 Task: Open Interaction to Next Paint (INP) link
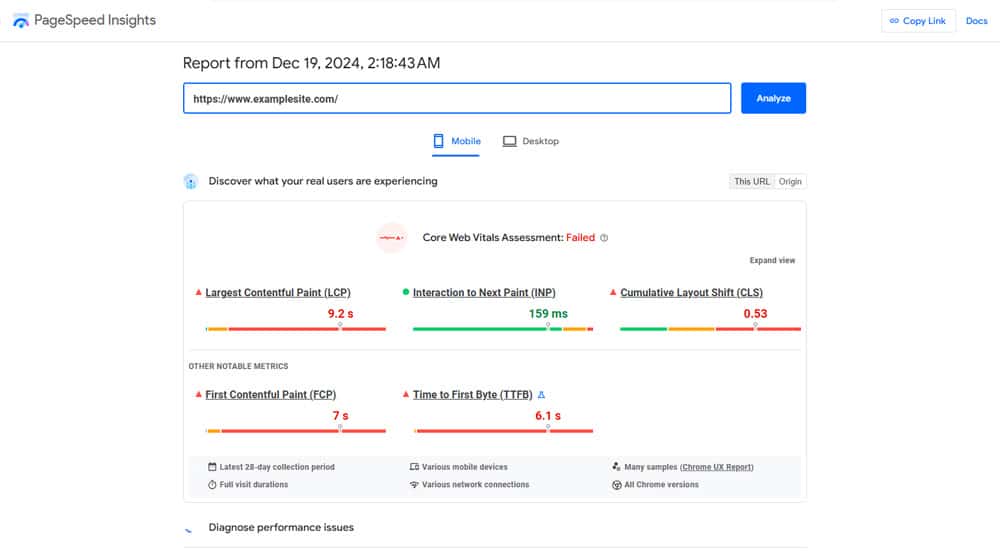pos(484,293)
